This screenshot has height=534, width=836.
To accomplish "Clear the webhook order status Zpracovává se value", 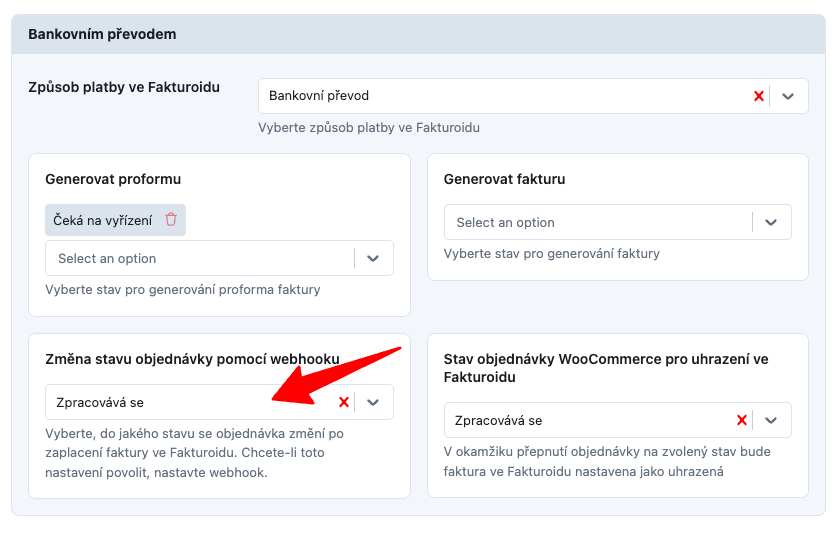I will coord(344,402).
